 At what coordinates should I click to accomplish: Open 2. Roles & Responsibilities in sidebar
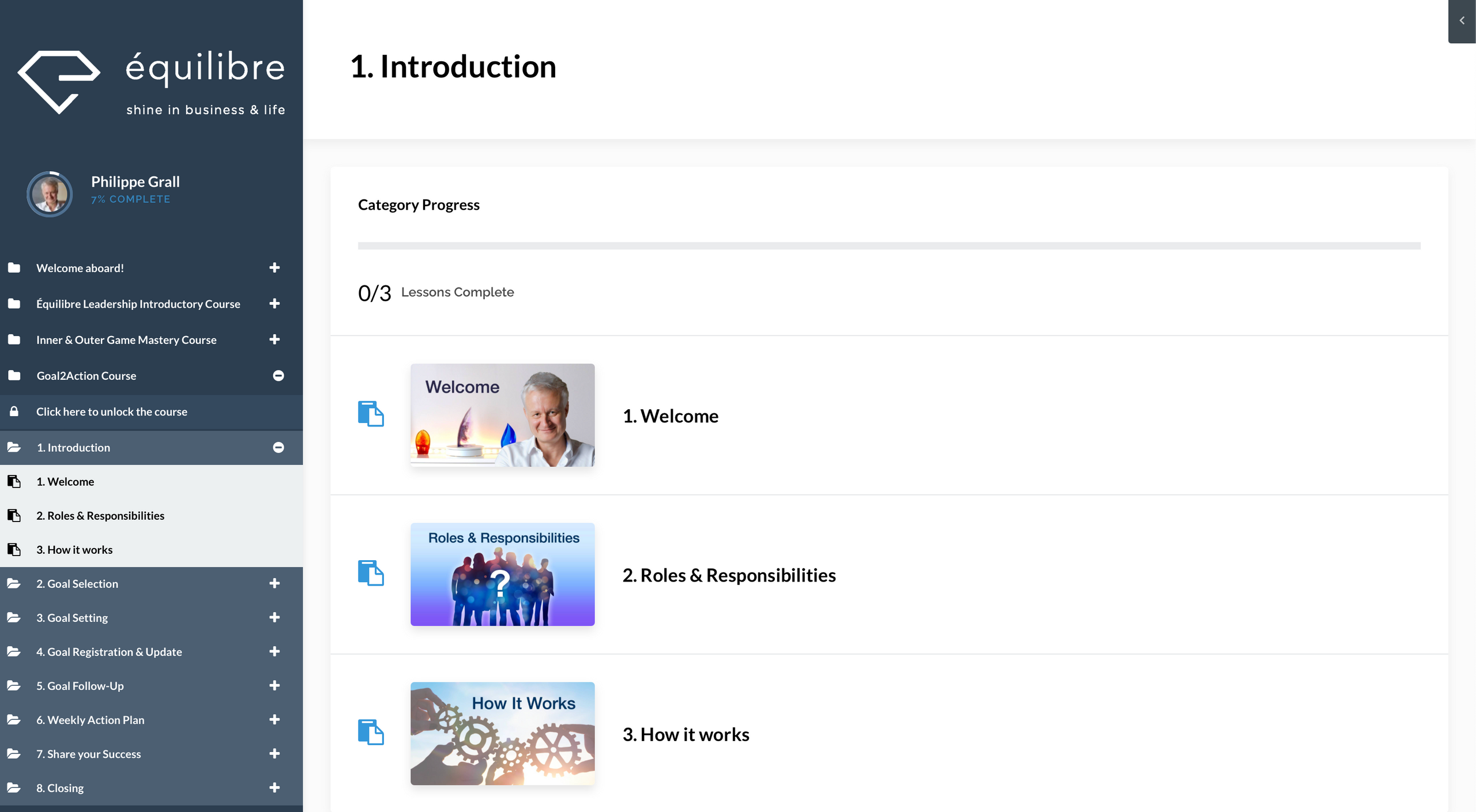(100, 516)
